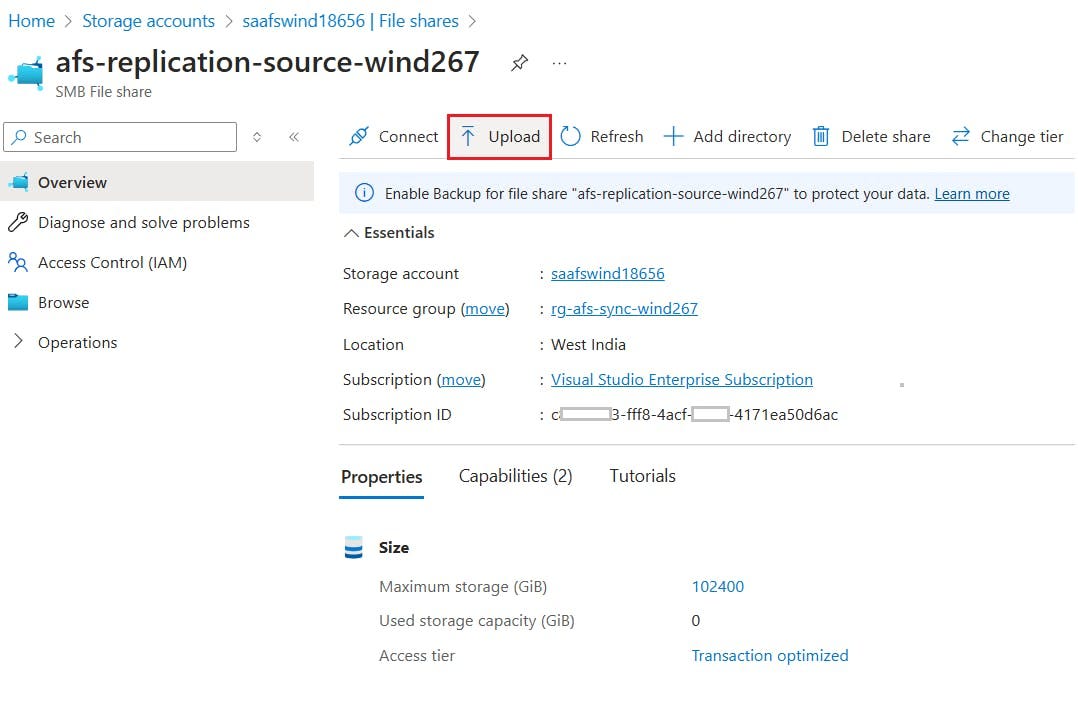Click move link beside Subscription
Image resolution: width=1078 pixels, height=702 pixels.
click(x=461, y=380)
